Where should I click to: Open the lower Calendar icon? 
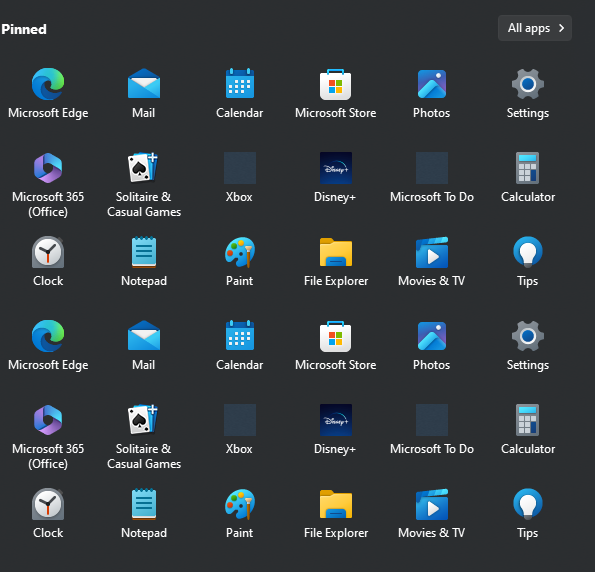[x=240, y=336]
